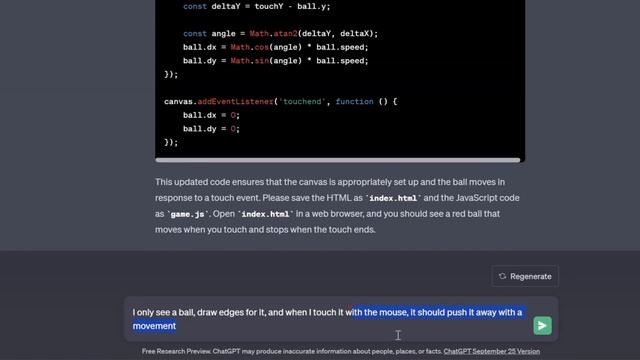Screen dimensions: 640x360
Task: Click the horizontal scrollbar under the code block
Action: click(x=338, y=160)
